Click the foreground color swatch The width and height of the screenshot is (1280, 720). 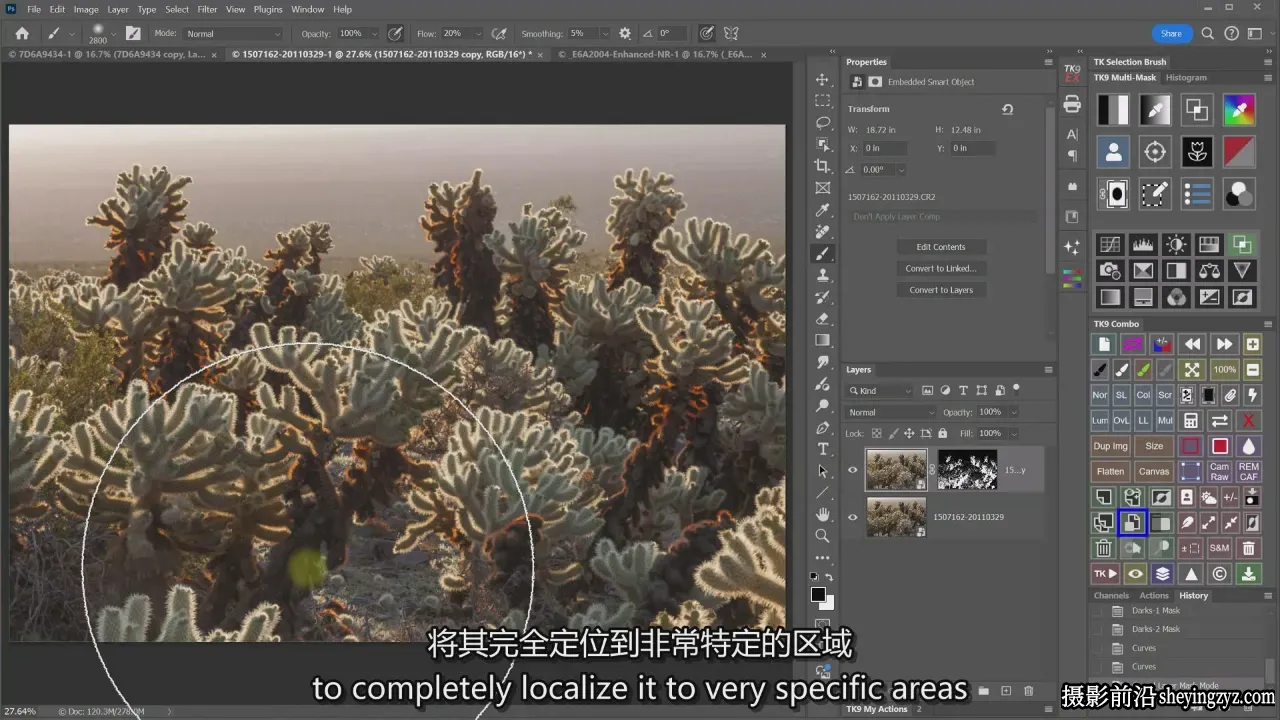[818, 595]
